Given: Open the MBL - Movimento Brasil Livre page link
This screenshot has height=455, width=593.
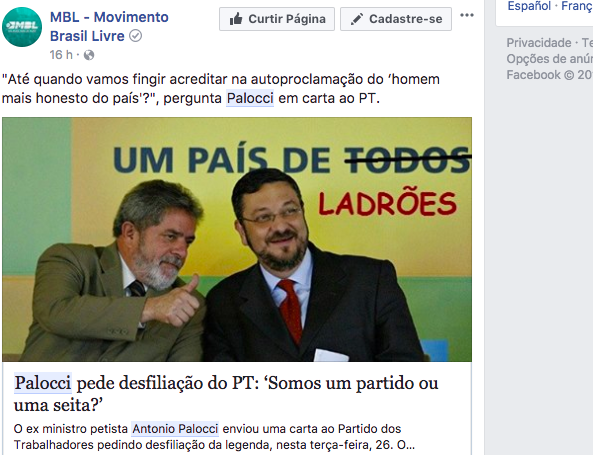Looking at the screenshot, I should pyautogui.click(x=109, y=26).
